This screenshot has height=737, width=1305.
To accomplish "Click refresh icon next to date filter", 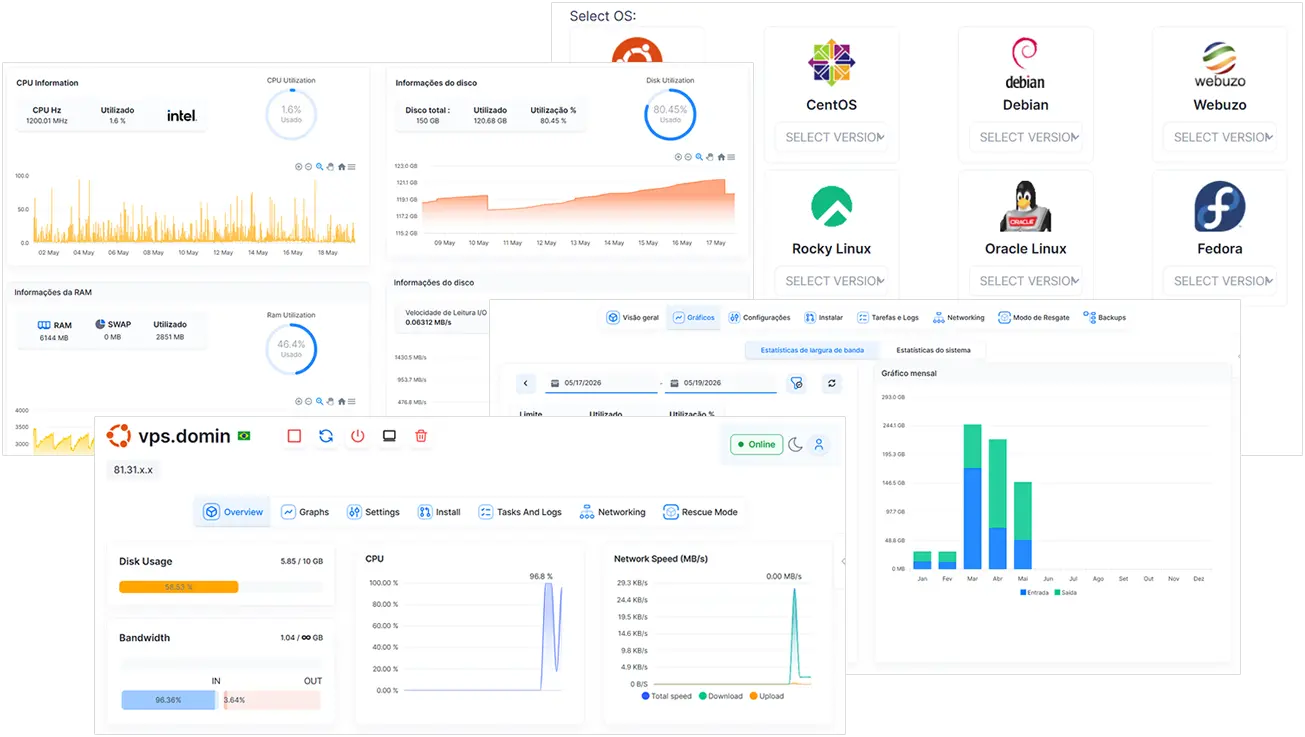I will [x=831, y=383].
